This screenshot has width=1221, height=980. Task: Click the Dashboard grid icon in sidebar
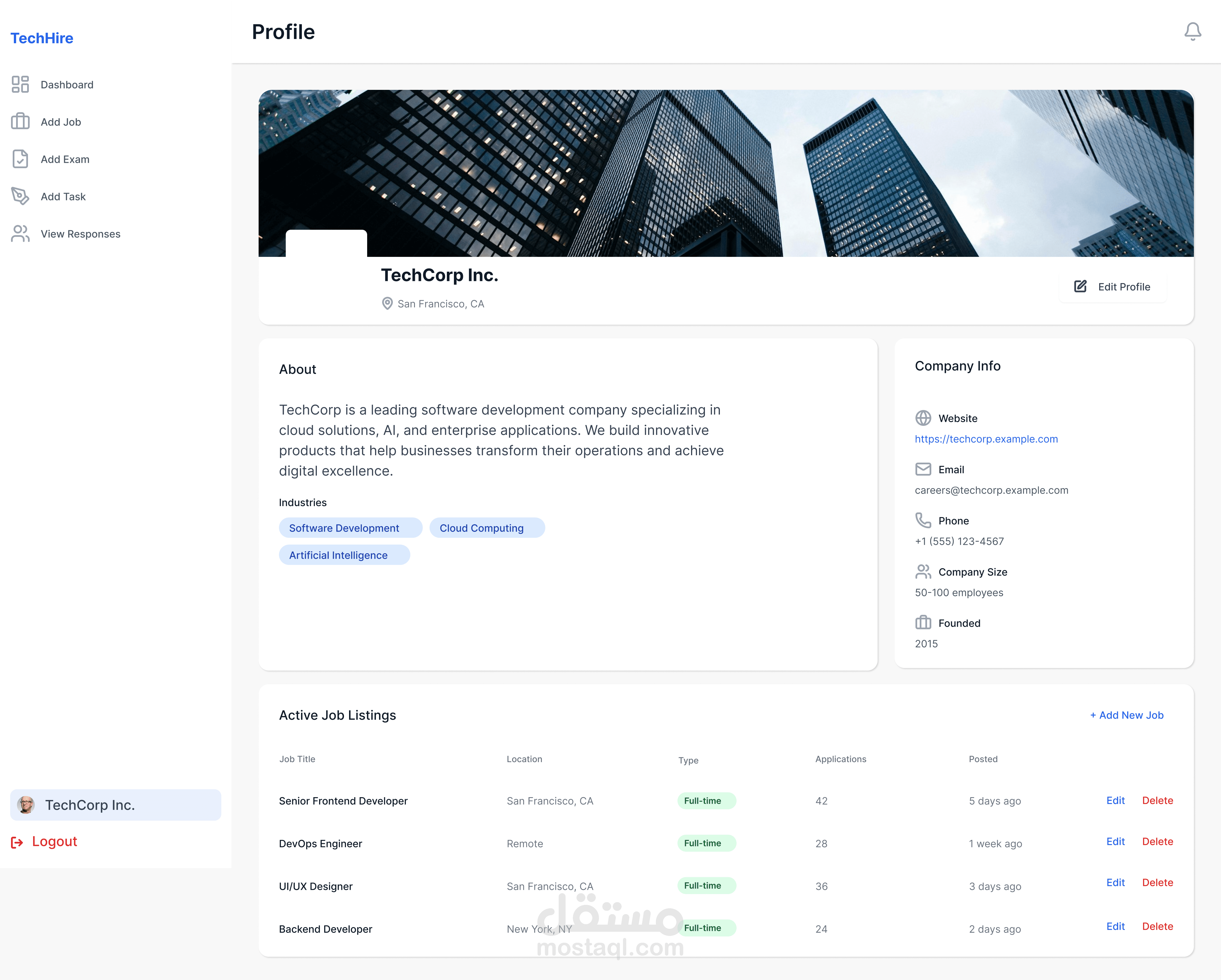coord(20,84)
